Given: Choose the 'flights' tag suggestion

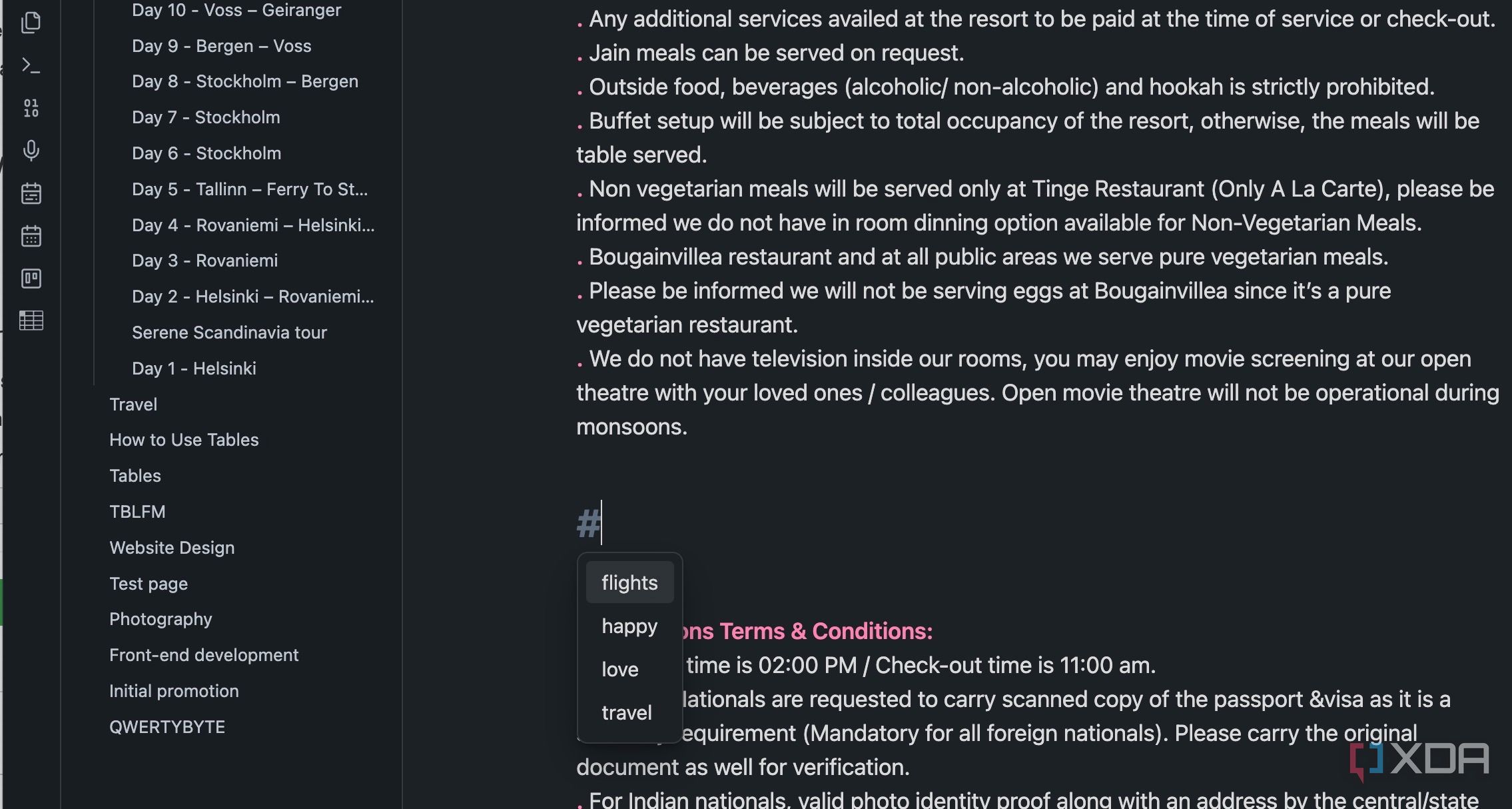Looking at the screenshot, I should [629, 582].
